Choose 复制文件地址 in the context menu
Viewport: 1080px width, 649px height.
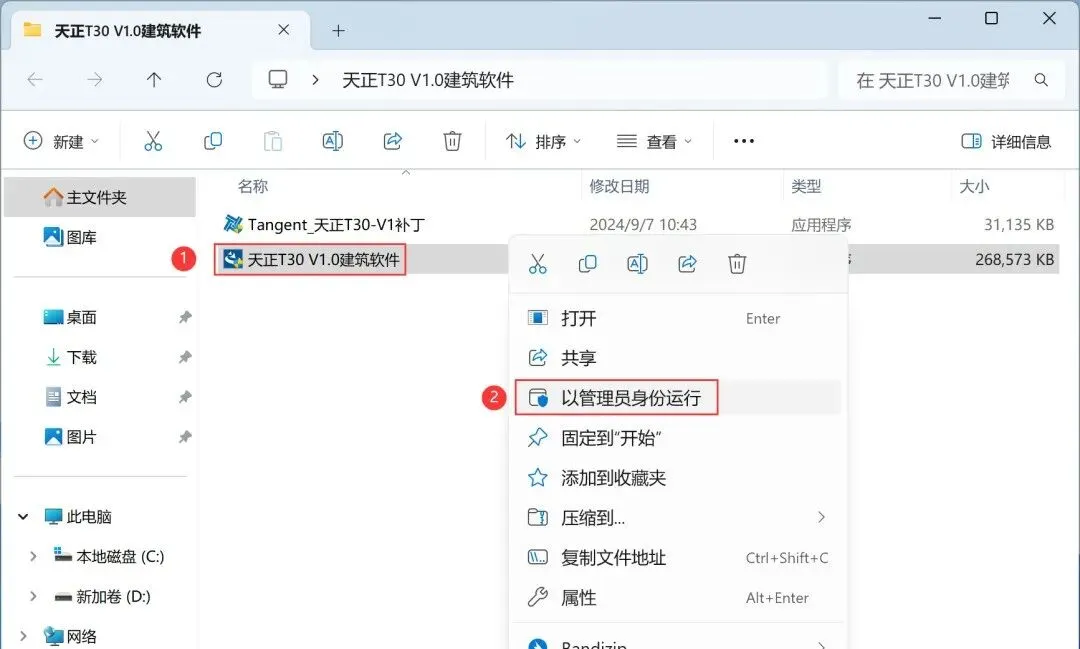[678, 557]
